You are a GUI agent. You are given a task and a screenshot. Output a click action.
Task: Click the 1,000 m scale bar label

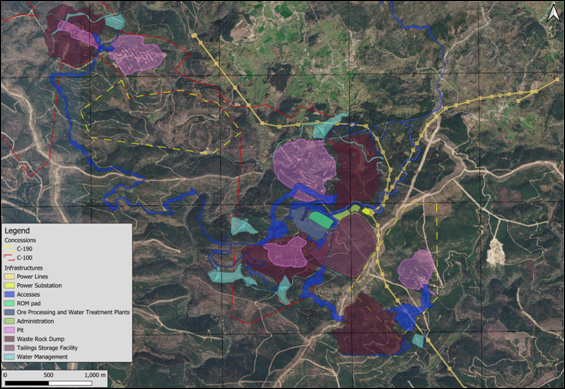pyautogui.click(x=95, y=375)
